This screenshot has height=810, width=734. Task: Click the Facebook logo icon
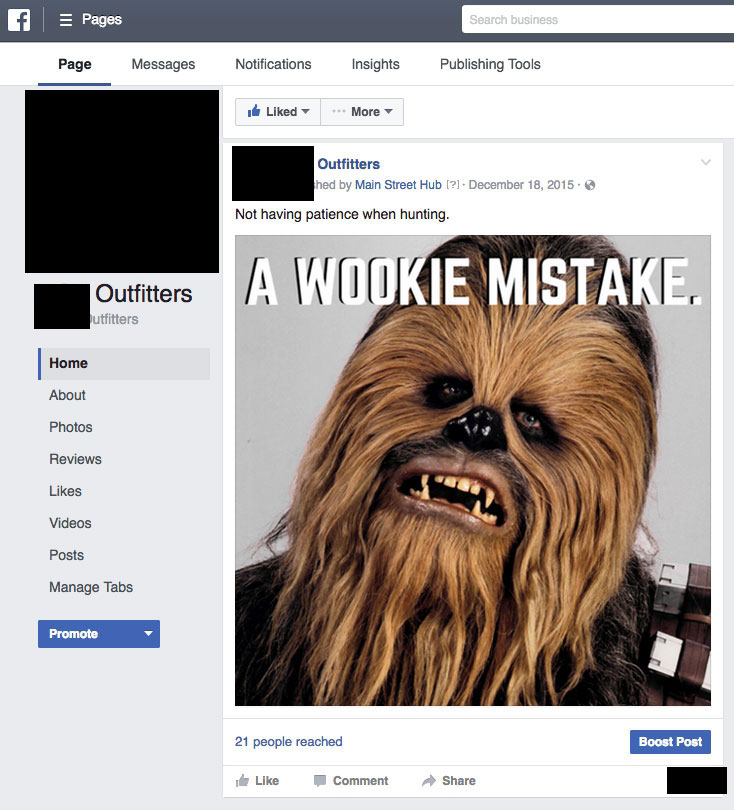click(19, 20)
